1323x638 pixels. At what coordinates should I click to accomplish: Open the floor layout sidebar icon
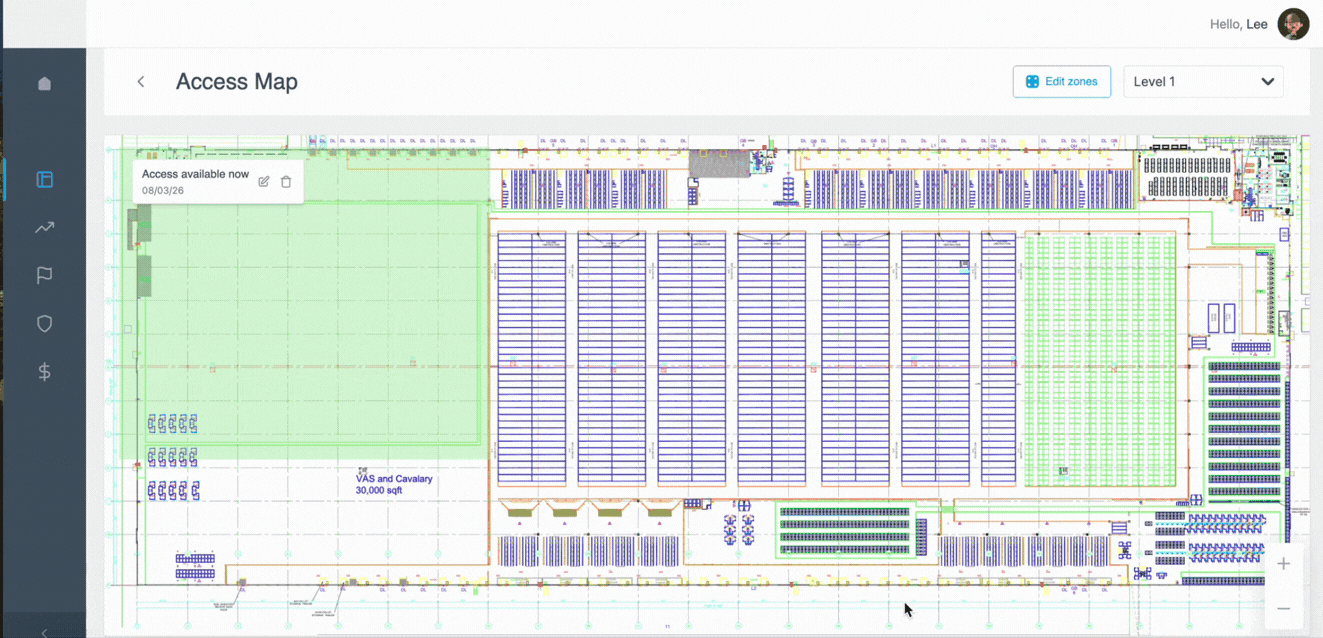[44, 180]
